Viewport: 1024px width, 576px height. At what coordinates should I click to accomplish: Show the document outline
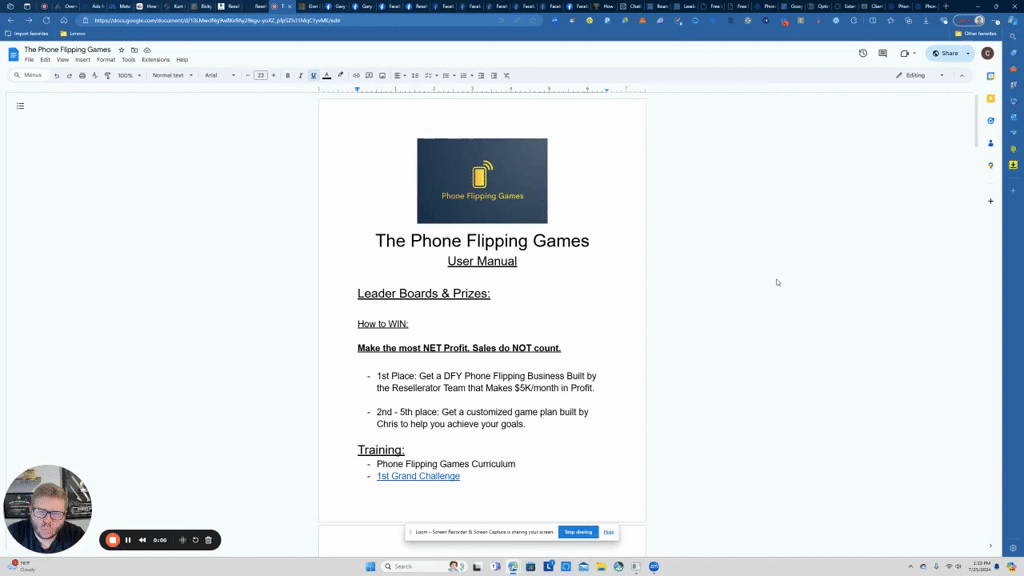20,106
